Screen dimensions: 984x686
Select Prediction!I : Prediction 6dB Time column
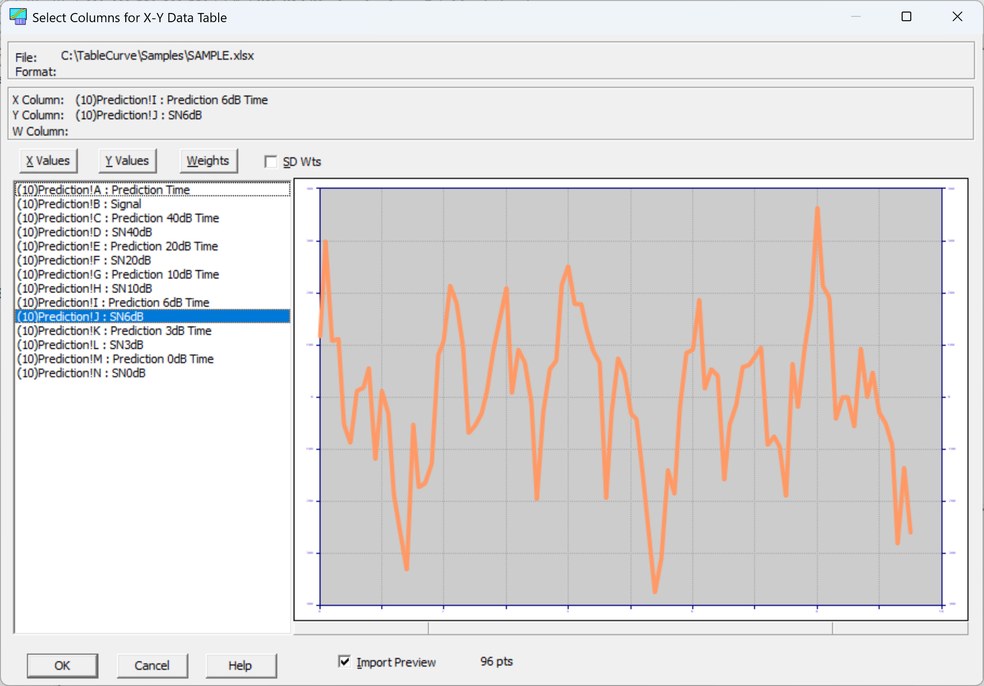[152, 303]
